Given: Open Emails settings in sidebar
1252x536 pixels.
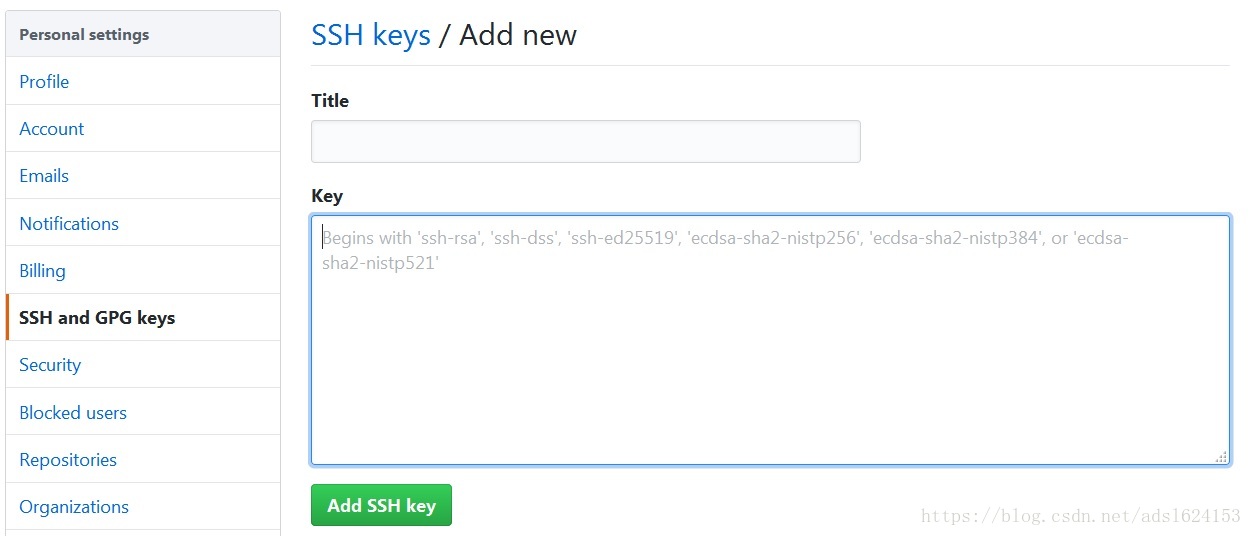Looking at the screenshot, I should pos(44,176).
